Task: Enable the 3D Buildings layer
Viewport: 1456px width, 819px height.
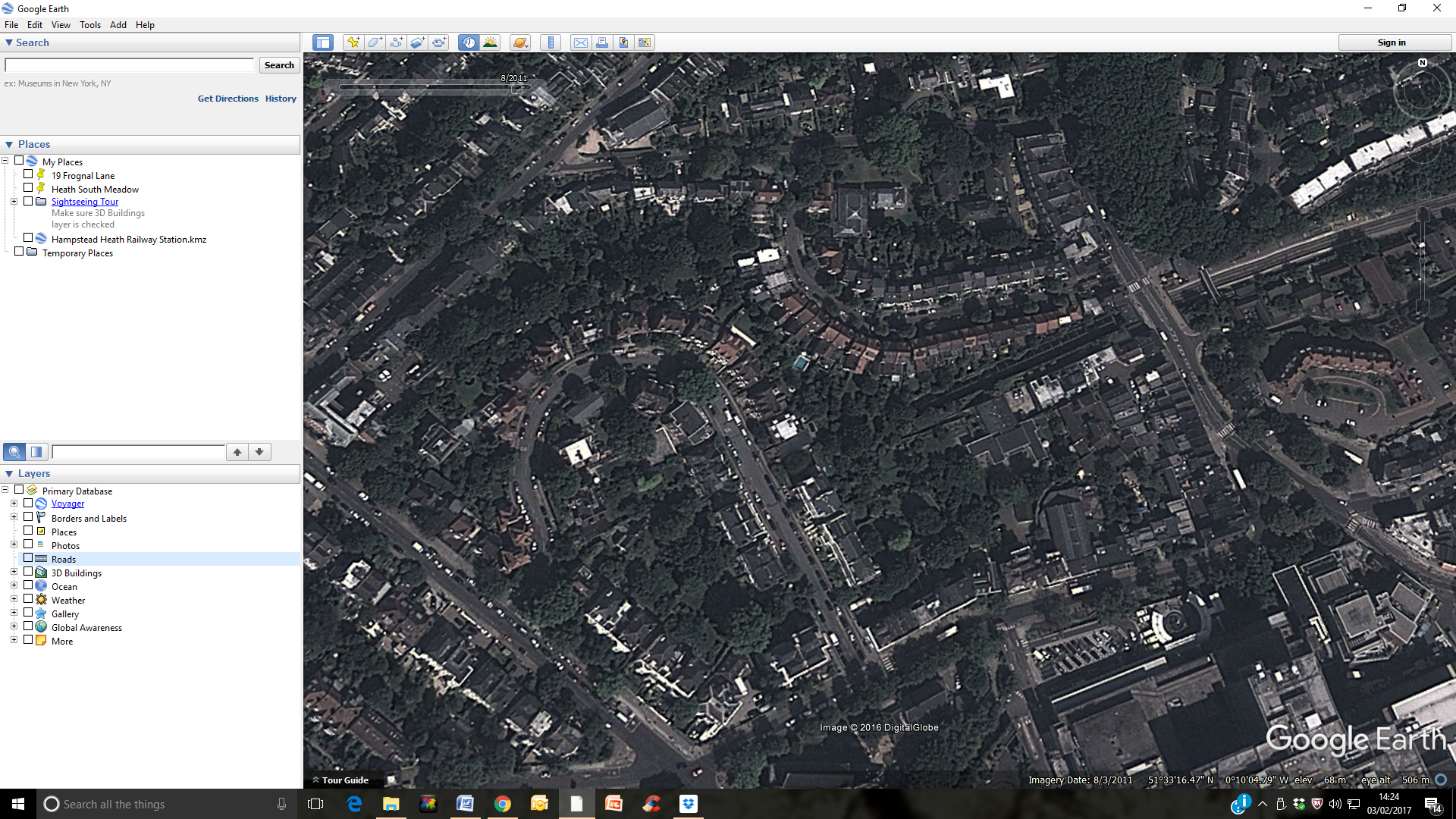Action: click(x=28, y=572)
